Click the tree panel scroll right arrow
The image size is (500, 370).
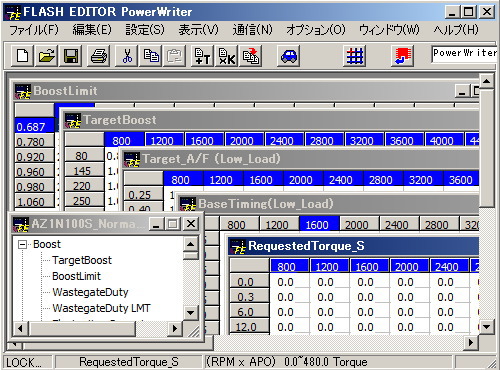pos(174,328)
